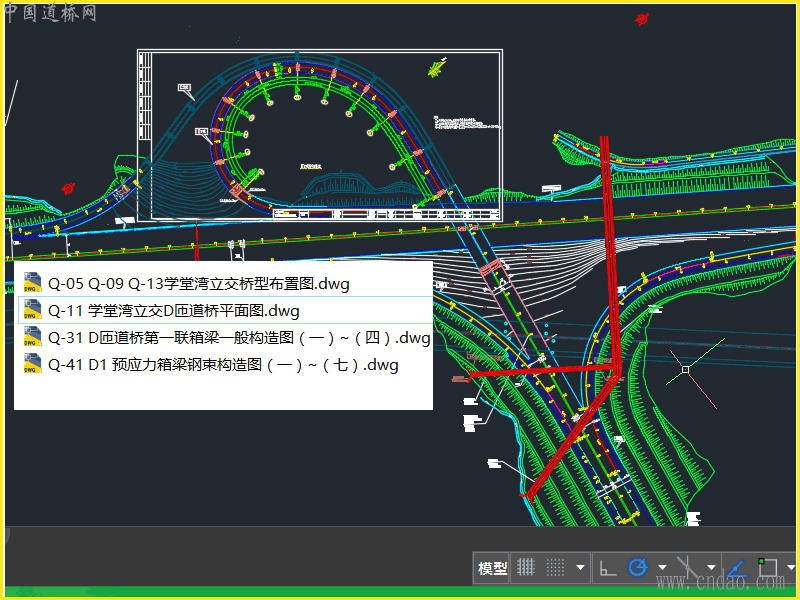Toggle the drawing grid display
The height and width of the screenshot is (600, 800).
click(x=526, y=567)
